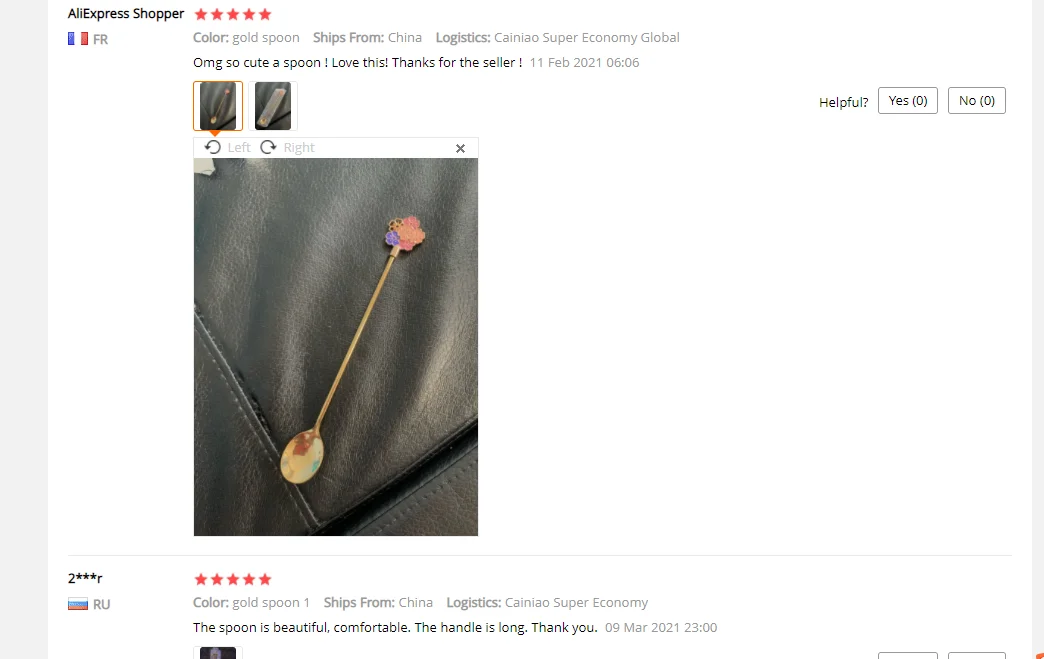This screenshot has height=659, width=1044.
Task: Click the 'Omg so cute a spoon' review text
Action: (358, 63)
